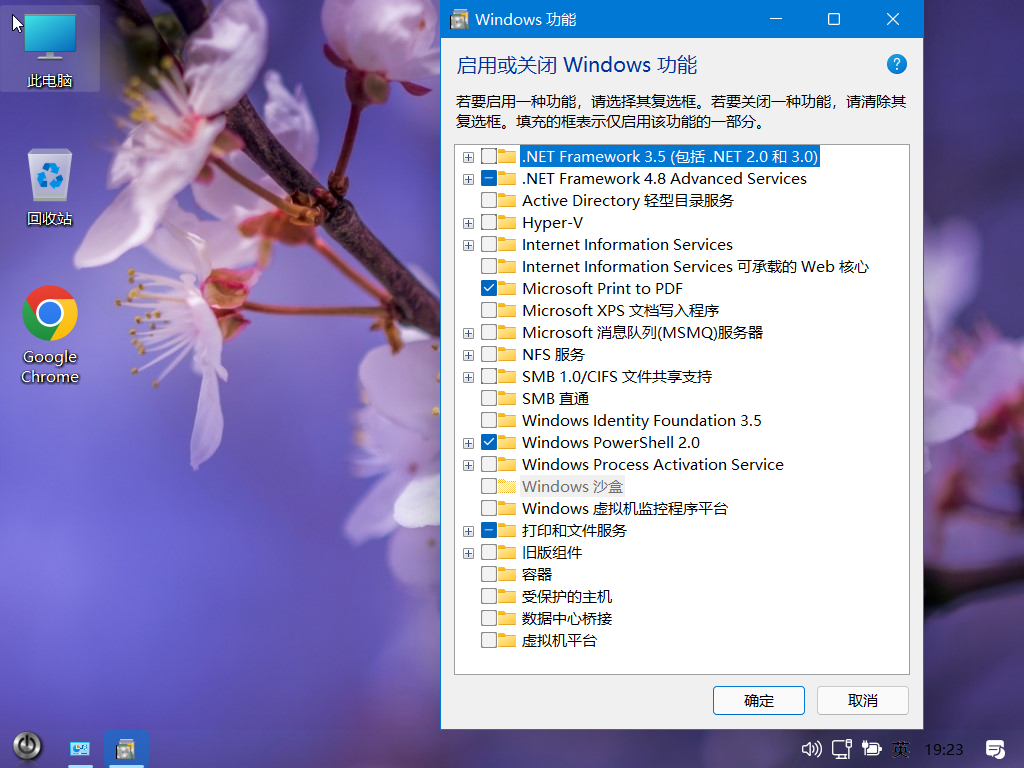Image resolution: width=1024 pixels, height=768 pixels.
Task: Select the Active Directory 轻型目录服务 label
Action: [x=628, y=200]
